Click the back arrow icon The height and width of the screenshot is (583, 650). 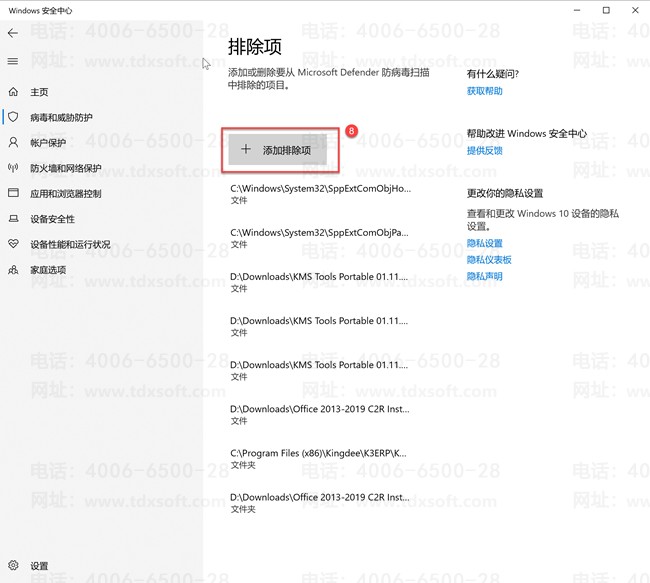(x=13, y=33)
